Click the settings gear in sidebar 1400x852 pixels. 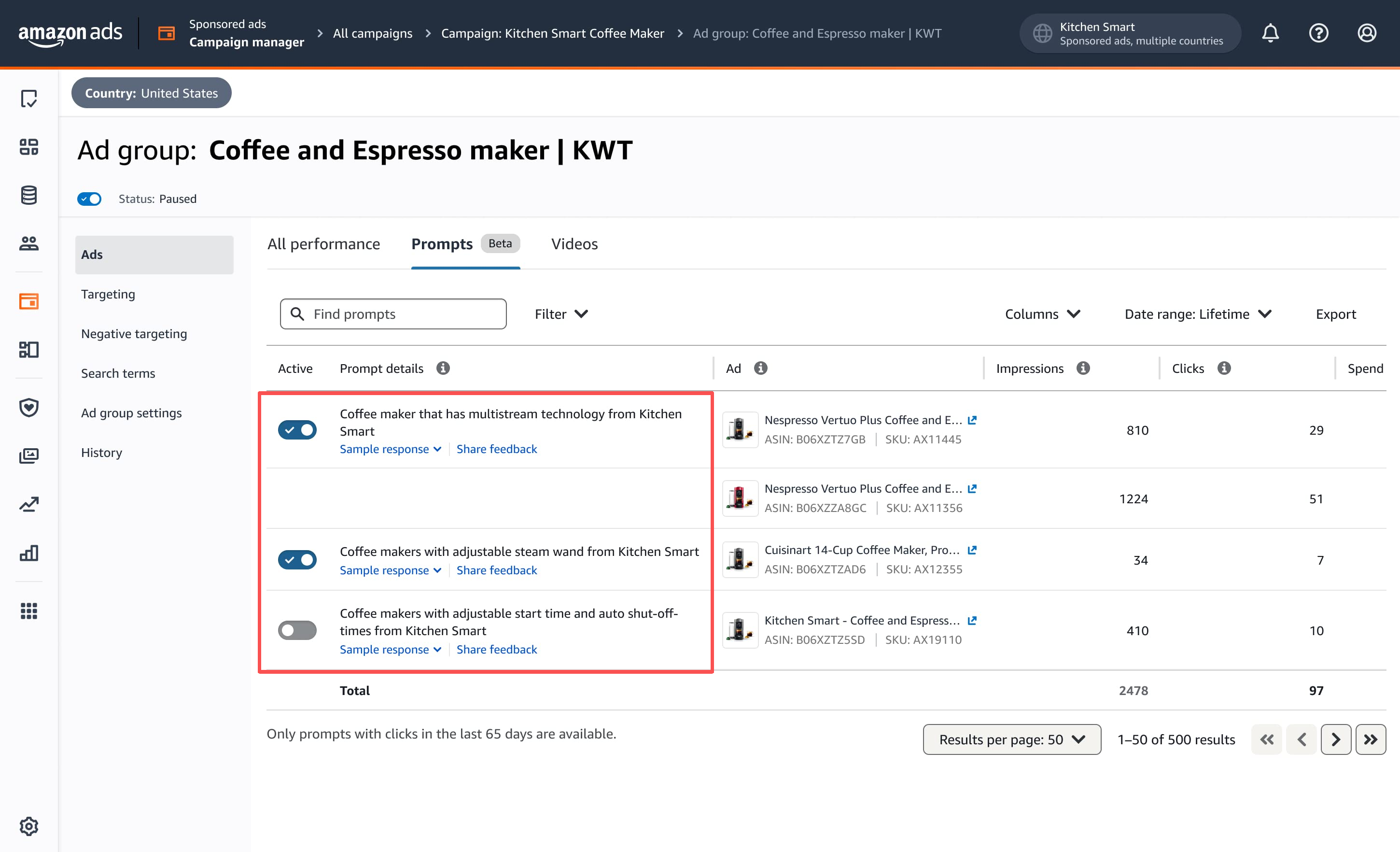point(28,825)
